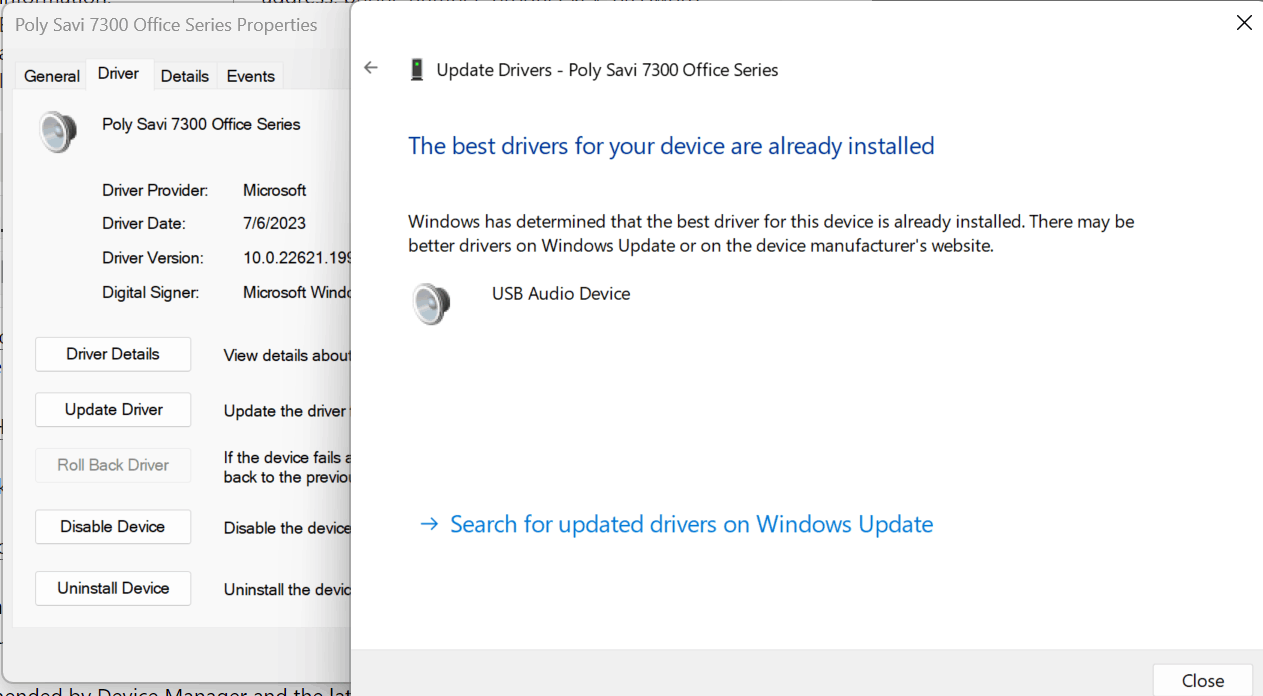Click the Properties window title bar text

coord(166,25)
